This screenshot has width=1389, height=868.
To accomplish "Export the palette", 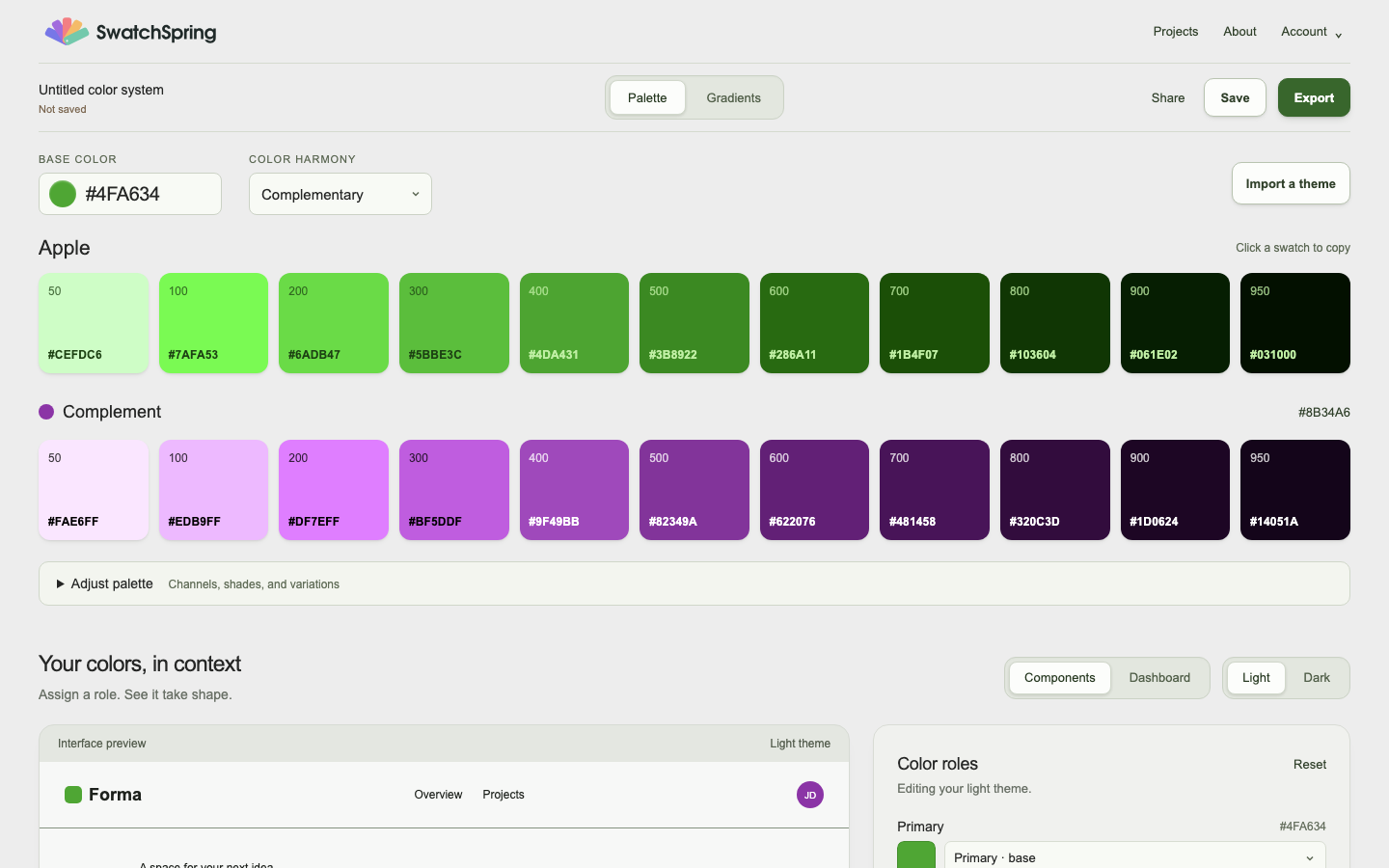I will pyautogui.click(x=1314, y=97).
